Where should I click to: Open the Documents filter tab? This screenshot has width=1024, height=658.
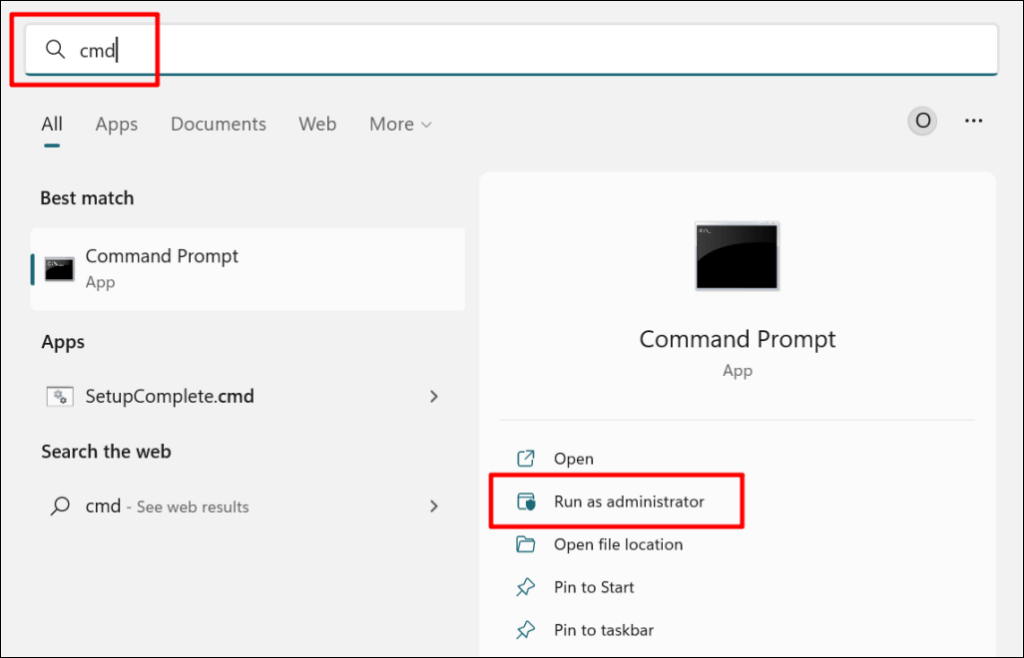[218, 124]
